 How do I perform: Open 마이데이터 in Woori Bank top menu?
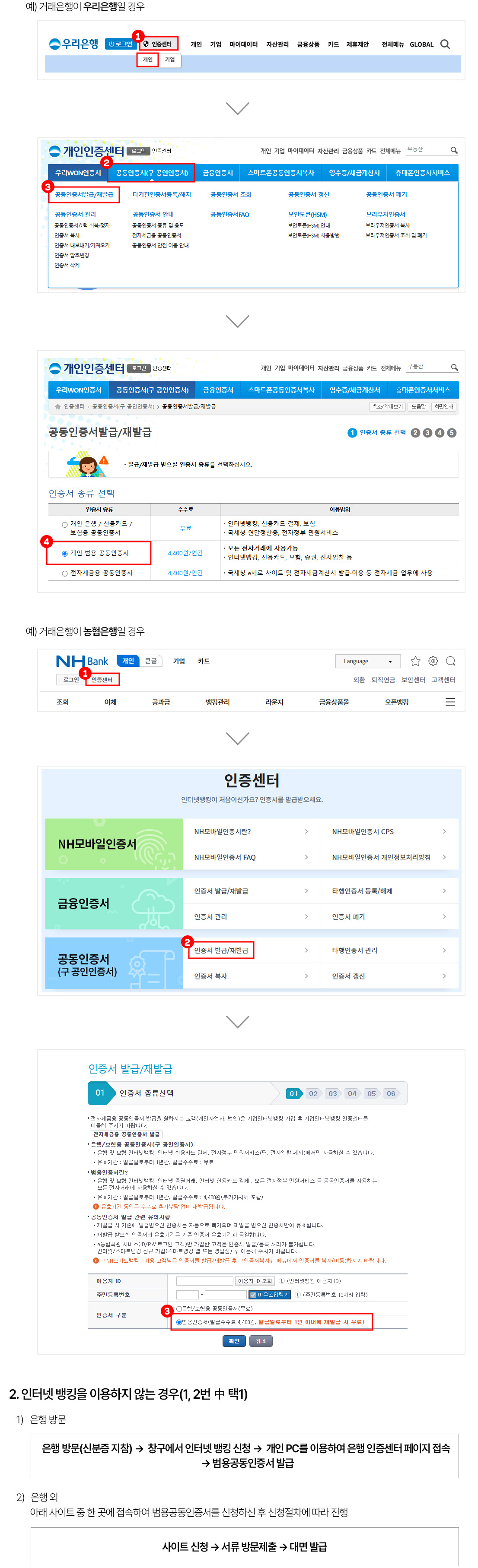click(x=244, y=44)
